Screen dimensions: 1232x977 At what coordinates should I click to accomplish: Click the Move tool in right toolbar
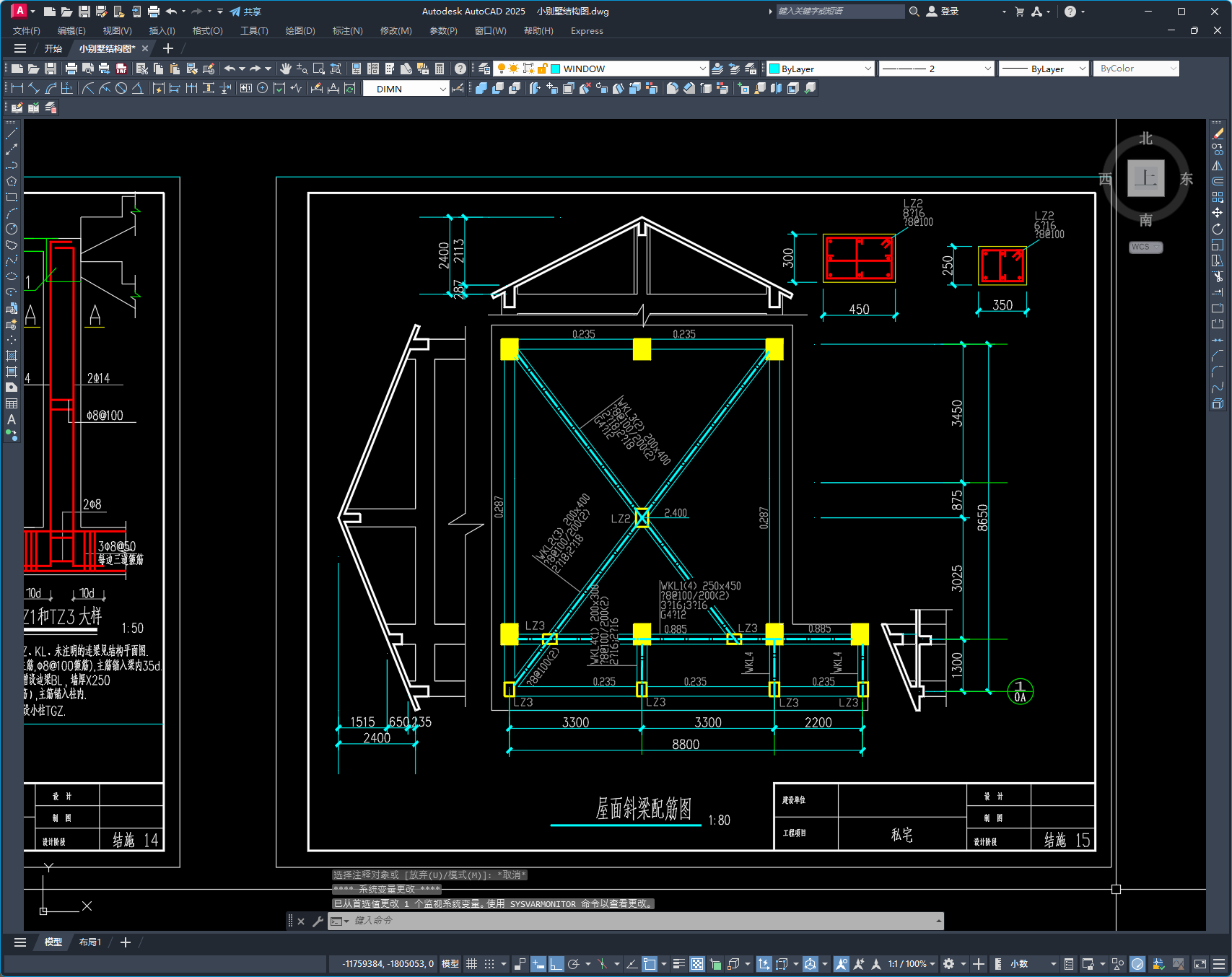click(1218, 213)
